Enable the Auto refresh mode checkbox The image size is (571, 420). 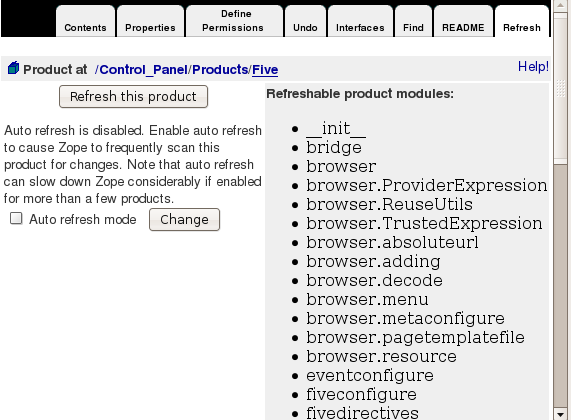16,219
